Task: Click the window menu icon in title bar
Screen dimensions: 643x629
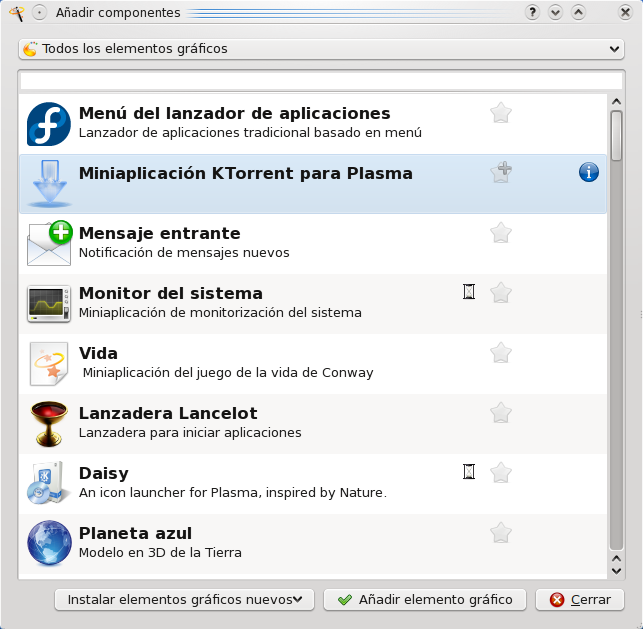Action: tap(17, 13)
